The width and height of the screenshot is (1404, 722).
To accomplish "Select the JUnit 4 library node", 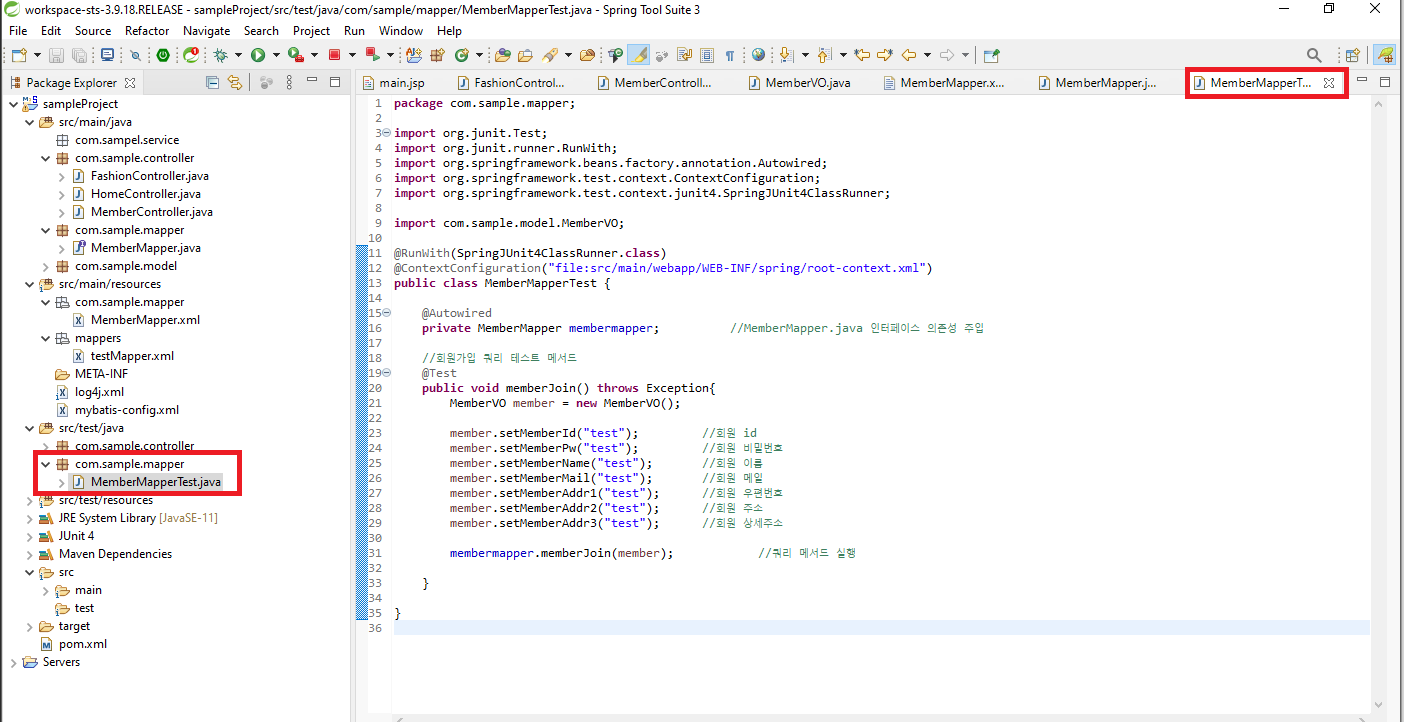I will point(76,536).
